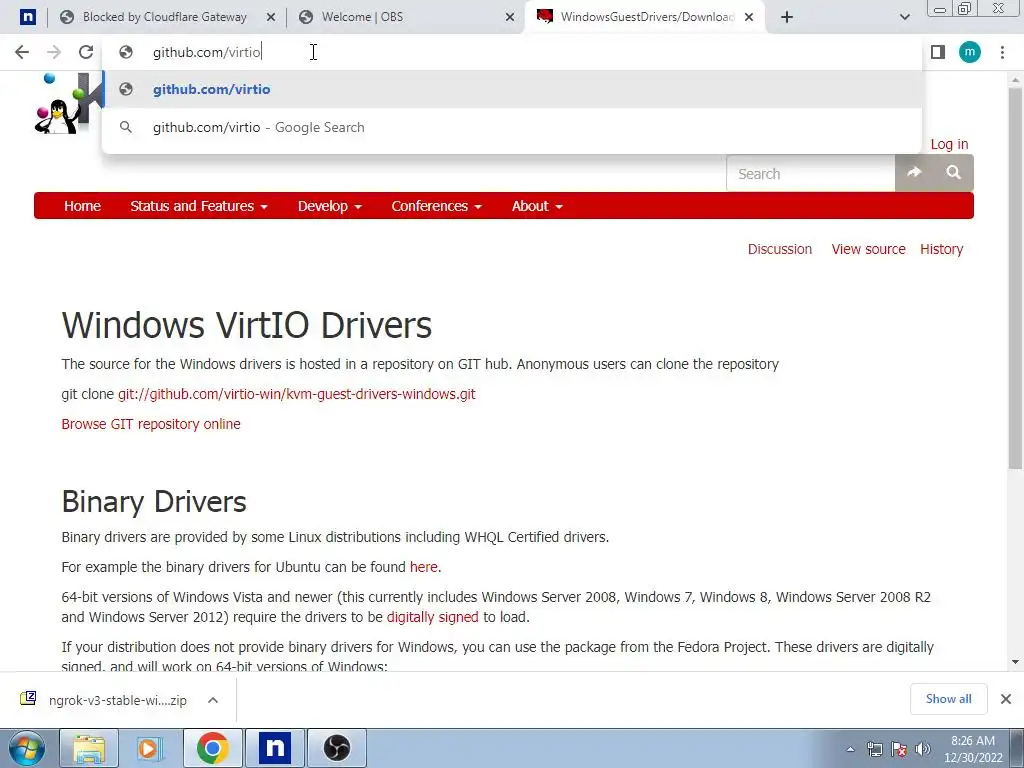Viewport: 1024px width, 768px height.
Task: Click 'Browse GIT repository online'
Action: tap(151, 424)
